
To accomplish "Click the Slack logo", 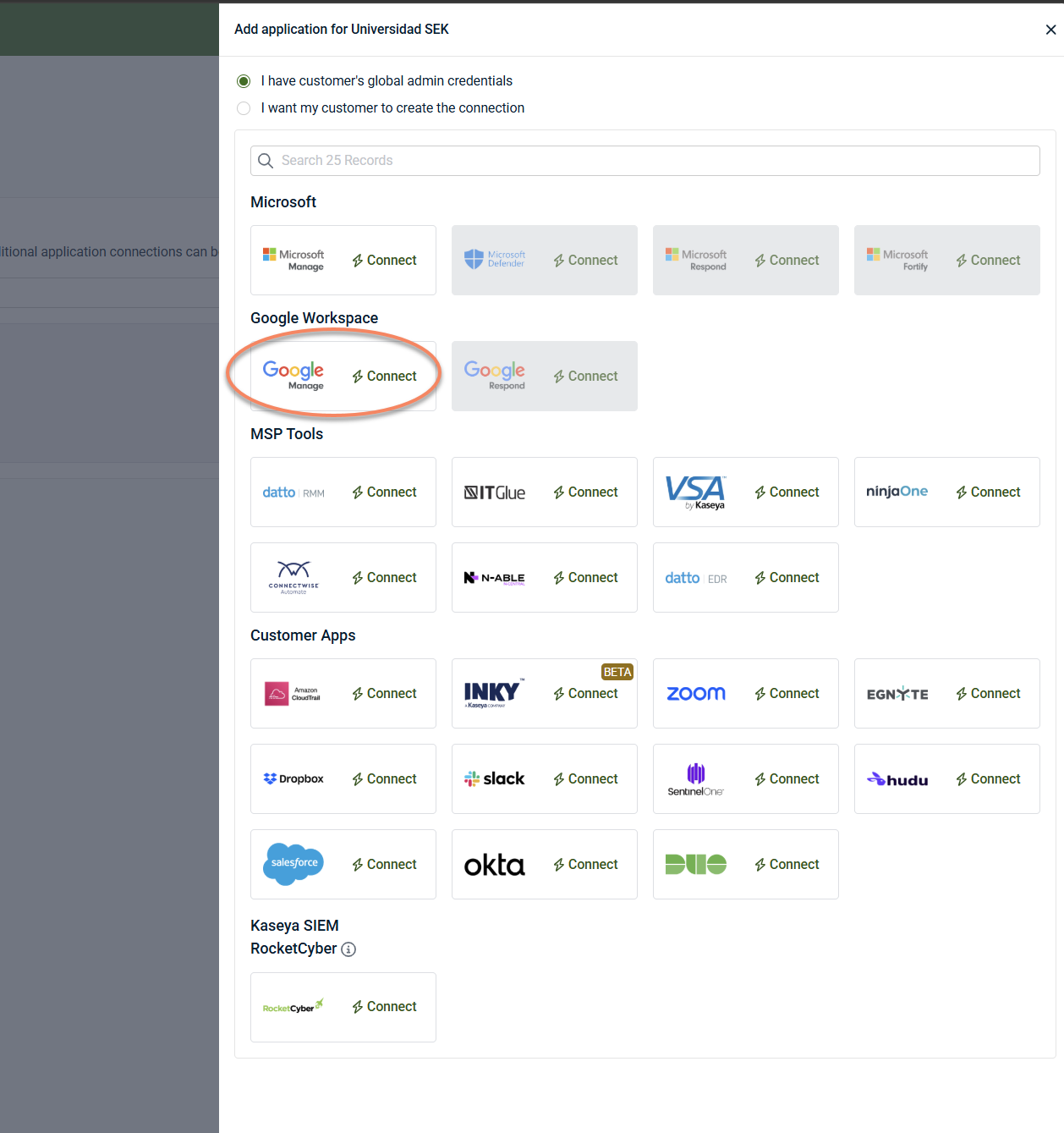I will (495, 778).
